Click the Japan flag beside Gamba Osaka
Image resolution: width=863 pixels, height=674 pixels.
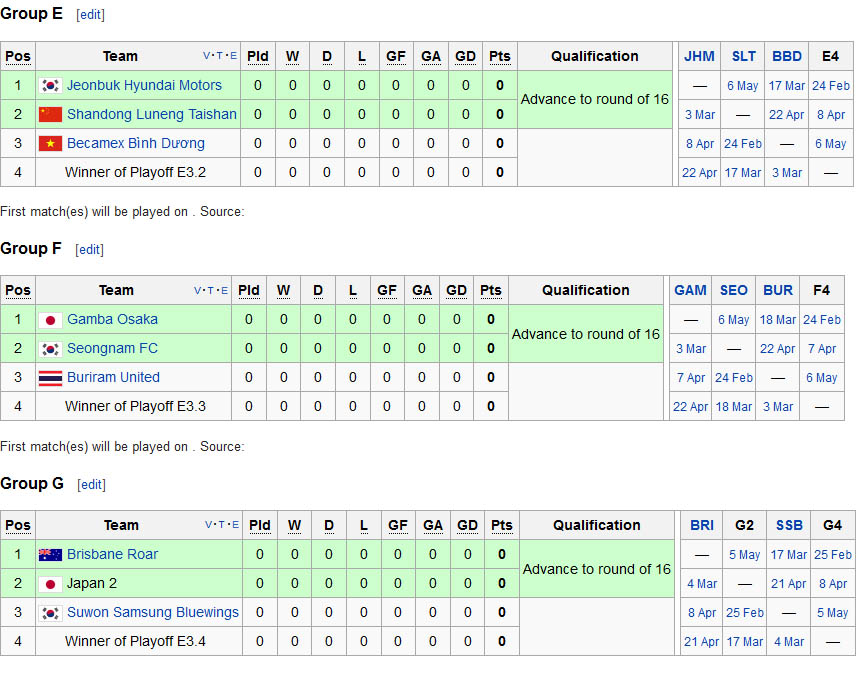click(50, 320)
